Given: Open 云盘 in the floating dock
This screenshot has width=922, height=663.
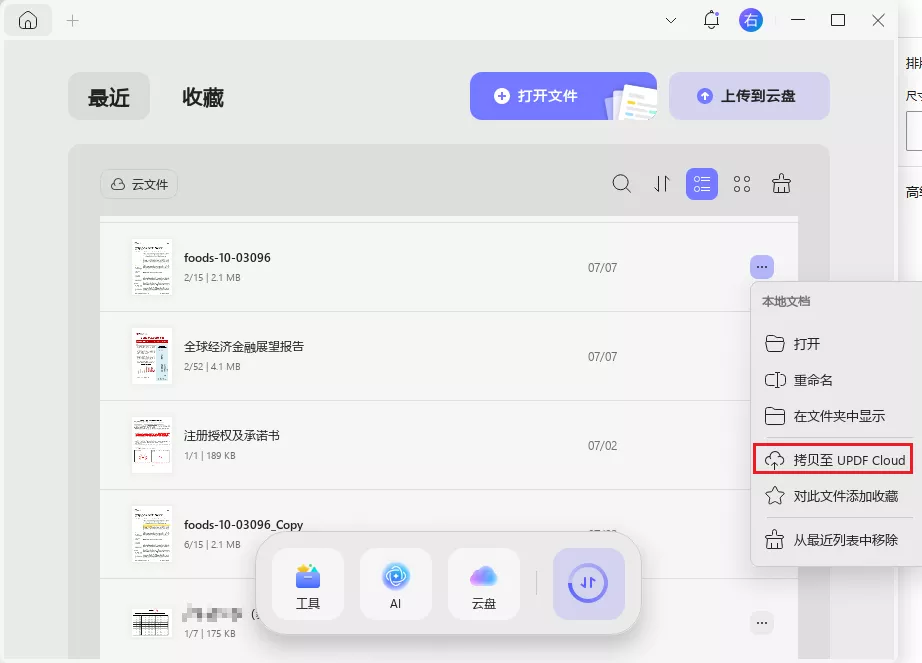Looking at the screenshot, I should [484, 584].
